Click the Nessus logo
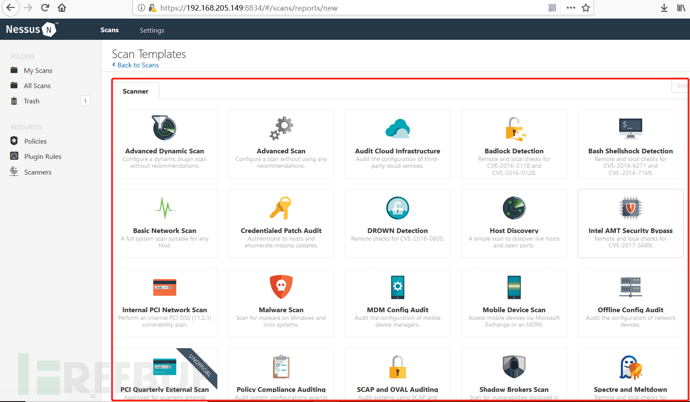The width and height of the screenshot is (690, 402). click(x=31, y=29)
